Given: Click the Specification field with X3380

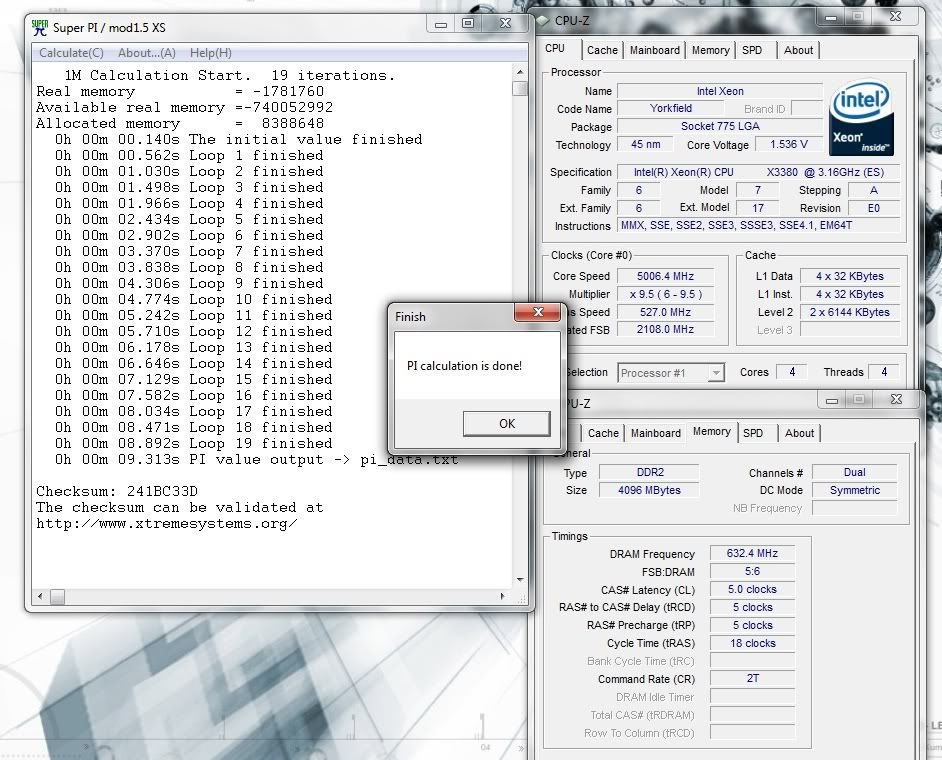Looking at the screenshot, I should (759, 172).
